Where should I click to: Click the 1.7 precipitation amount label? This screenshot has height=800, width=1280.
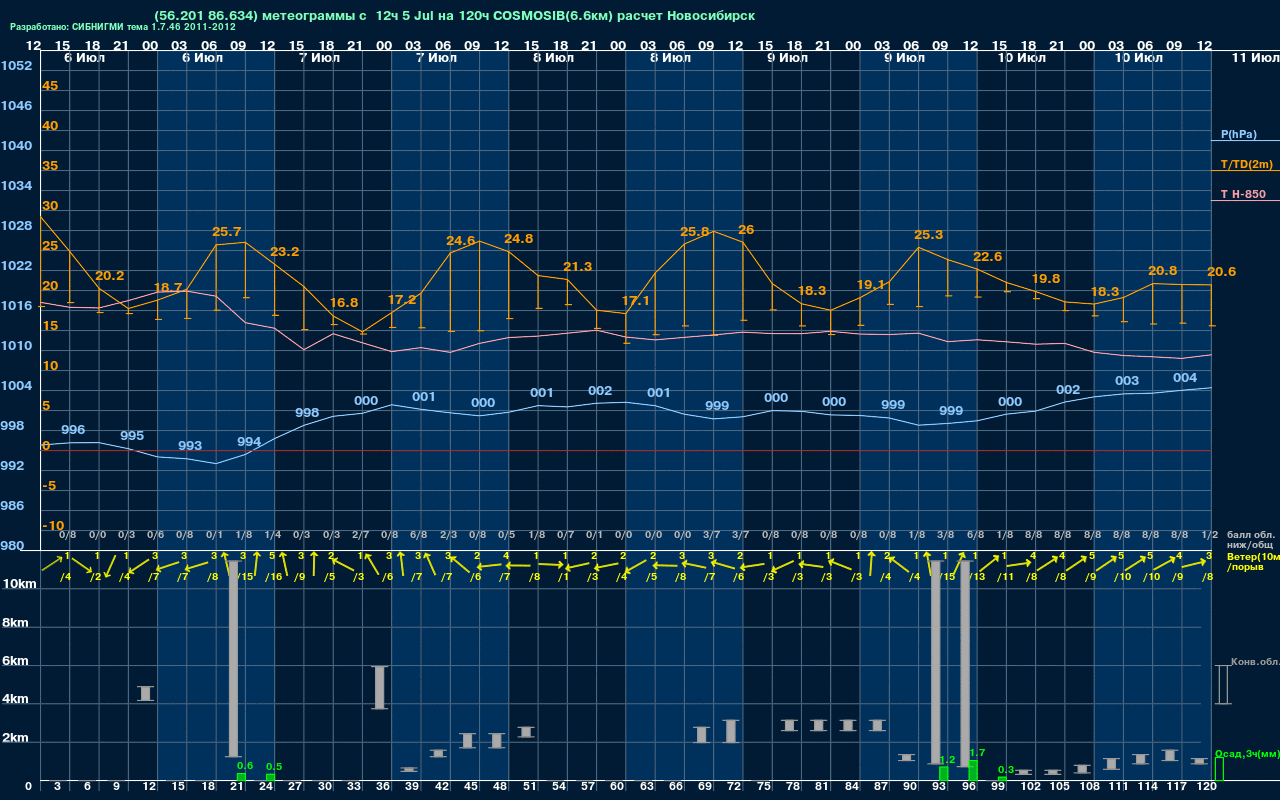coord(977,753)
